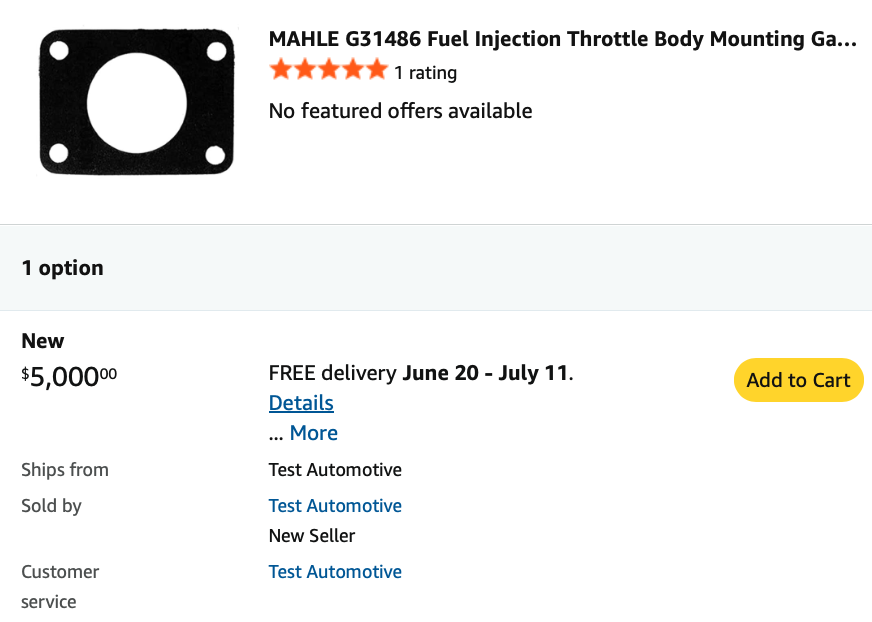The height and width of the screenshot is (622, 872).
Task: Click the "Ships from" label
Action: (65, 470)
